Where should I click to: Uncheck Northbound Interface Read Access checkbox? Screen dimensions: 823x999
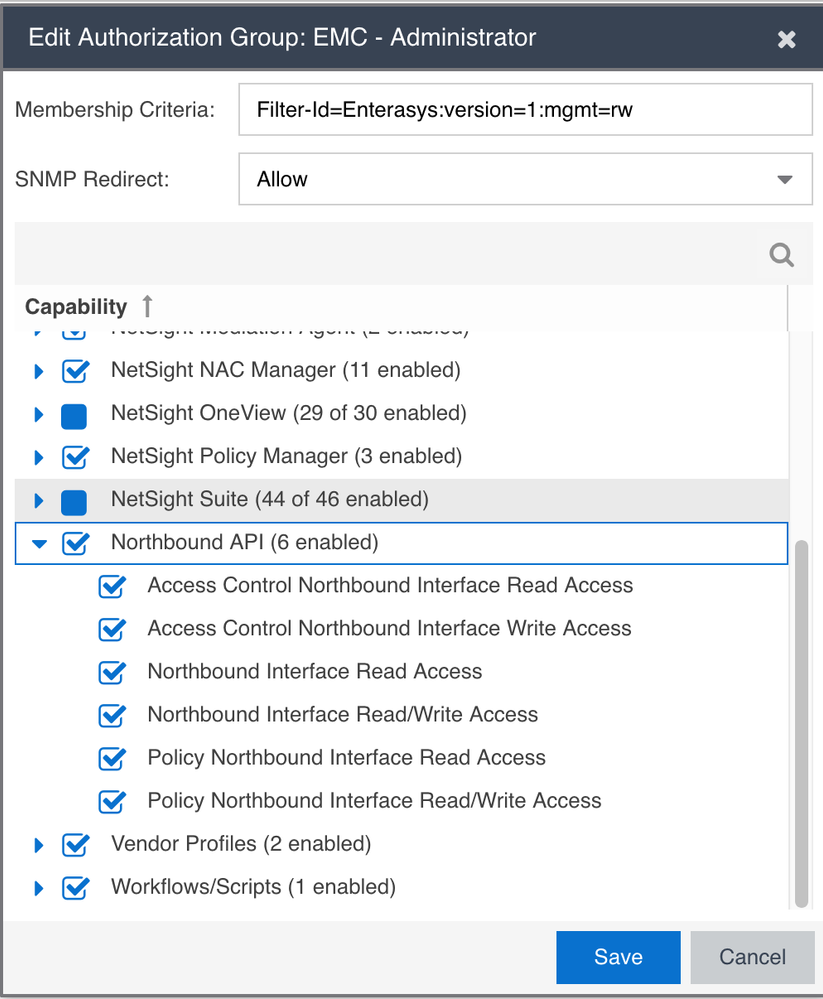(x=112, y=672)
